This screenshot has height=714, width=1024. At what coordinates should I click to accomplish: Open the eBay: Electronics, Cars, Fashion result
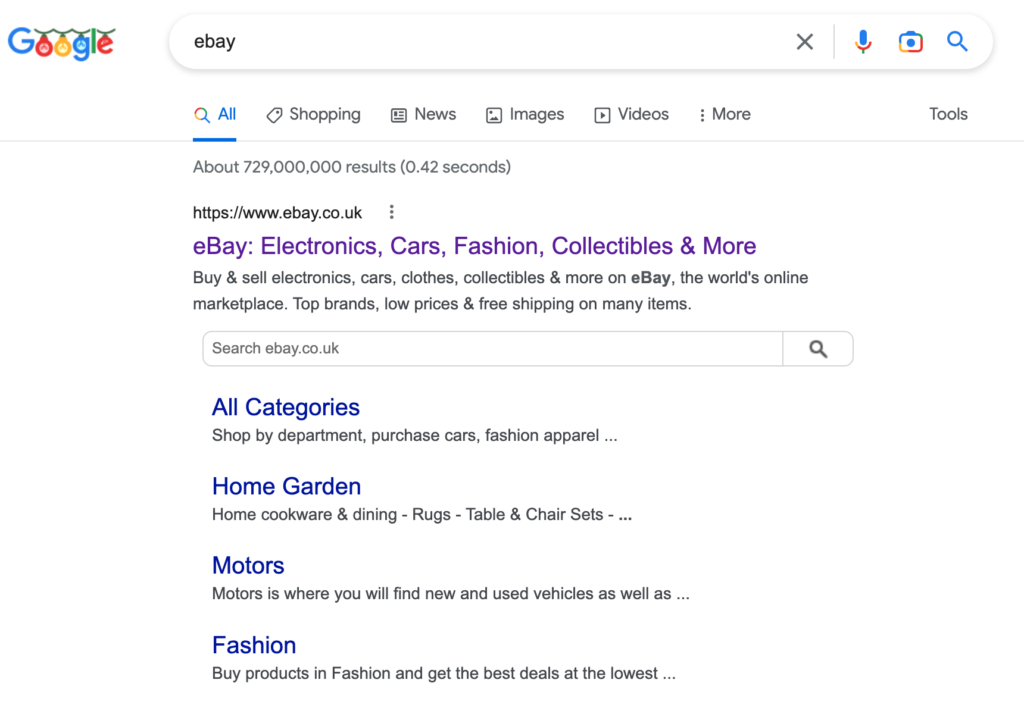[x=474, y=246]
